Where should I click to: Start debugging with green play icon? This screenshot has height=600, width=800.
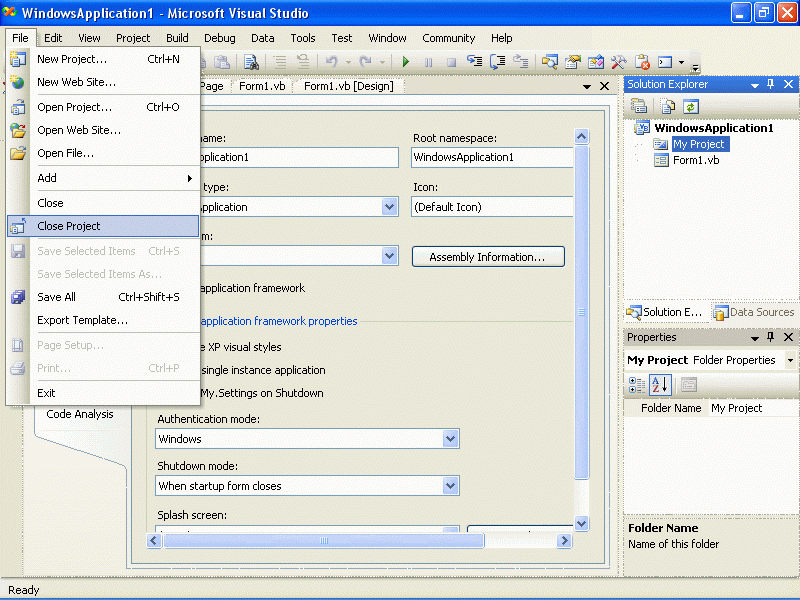[406, 62]
